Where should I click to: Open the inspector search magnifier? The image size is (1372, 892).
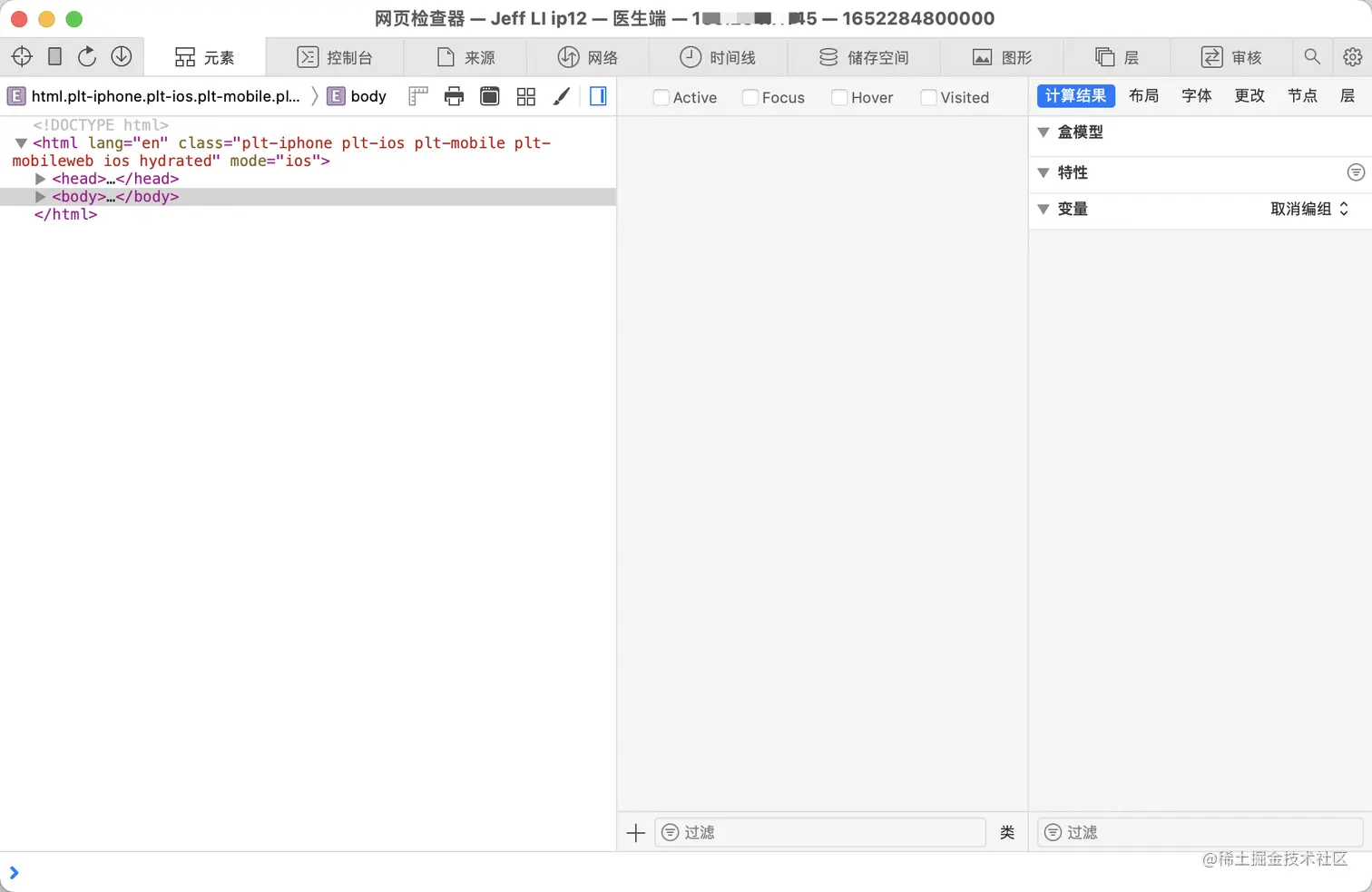point(1312,56)
